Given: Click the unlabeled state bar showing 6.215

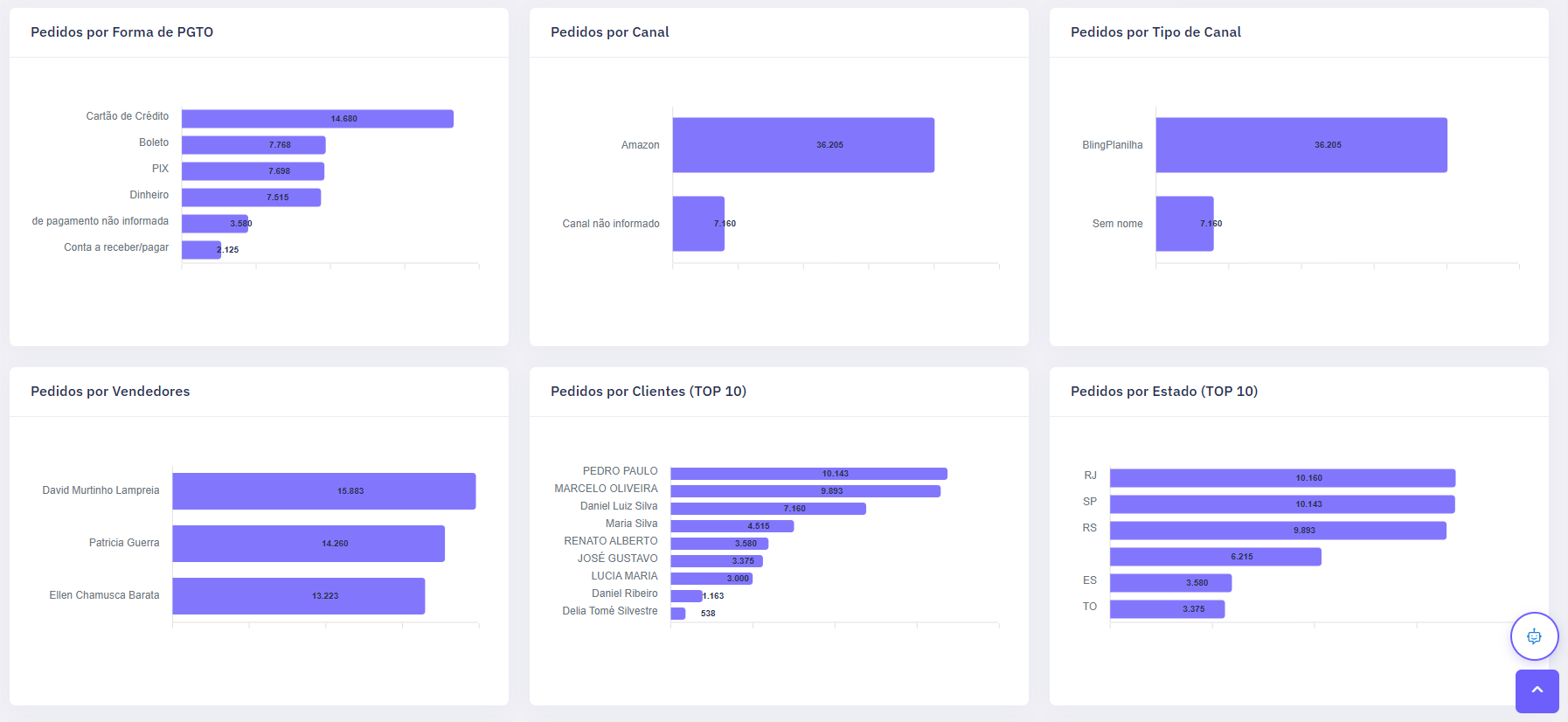Looking at the screenshot, I should (1215, 557).
